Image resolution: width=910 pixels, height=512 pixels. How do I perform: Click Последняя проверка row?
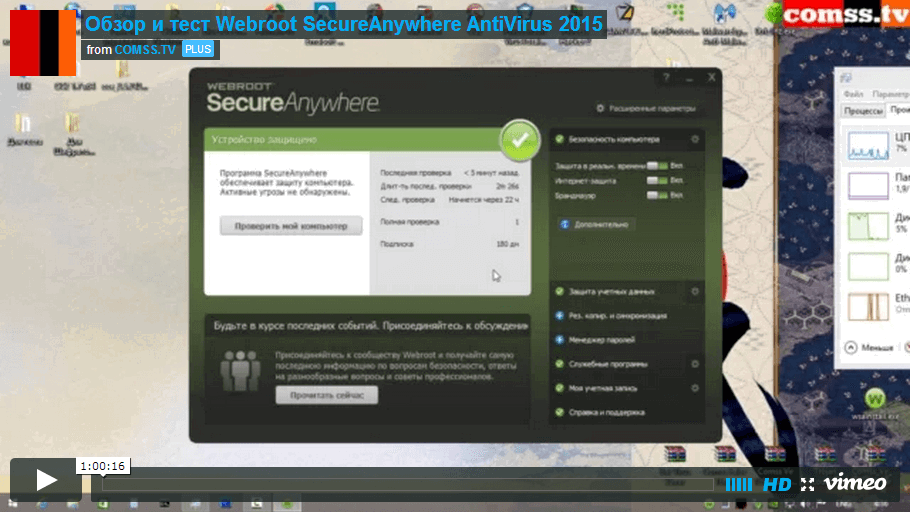click(449, 173)
